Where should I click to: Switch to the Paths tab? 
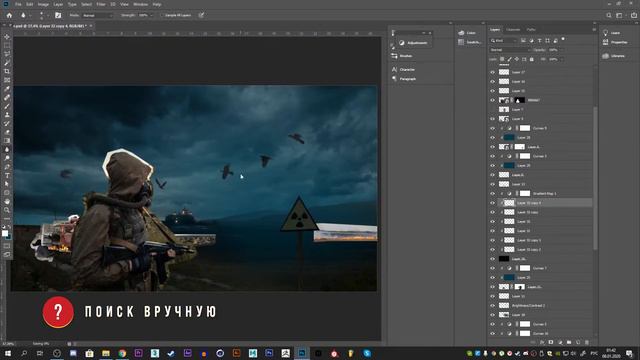[x=531, y=30]
